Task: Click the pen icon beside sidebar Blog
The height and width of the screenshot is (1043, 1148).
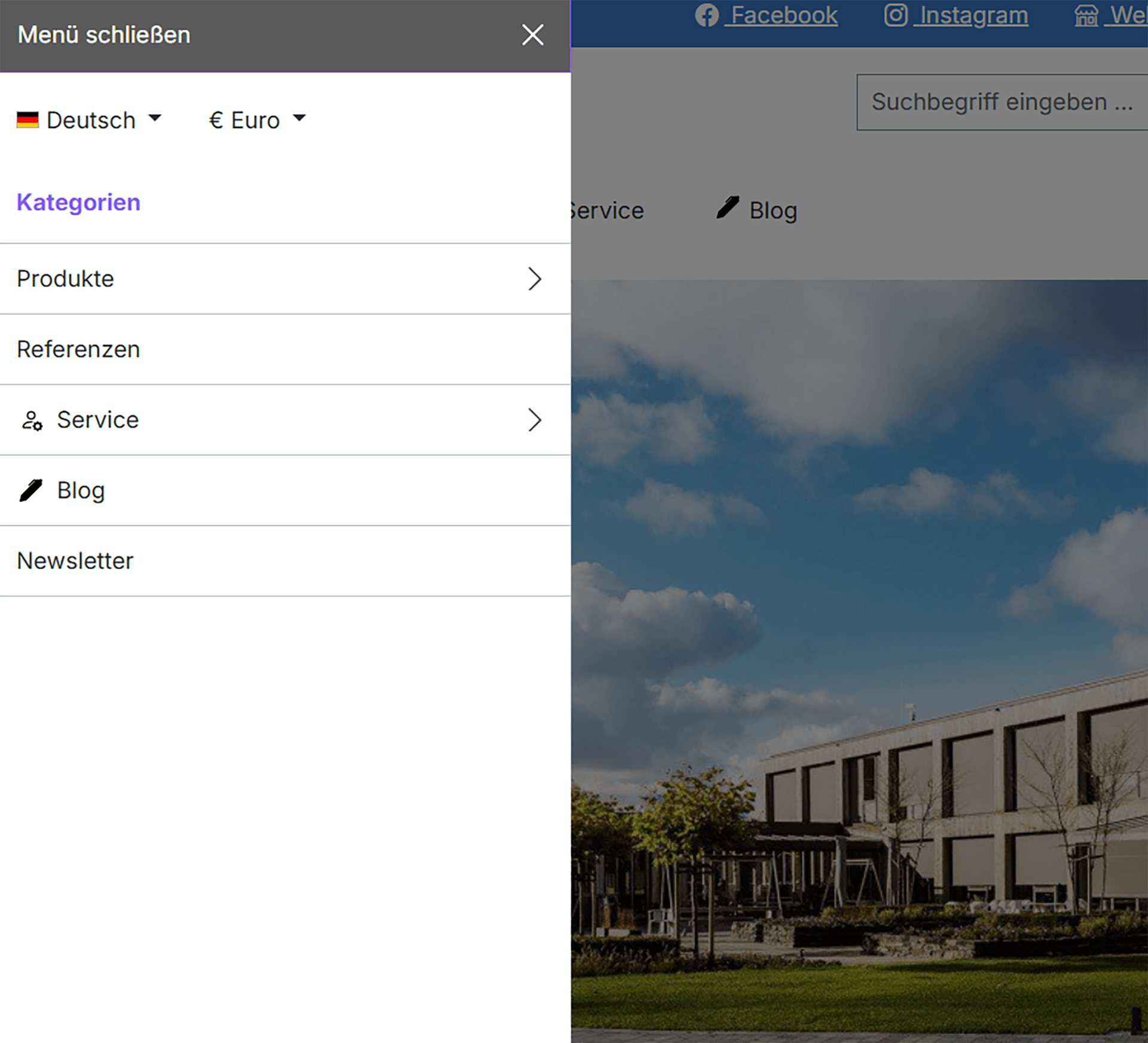Action: click(x=31, y=490)
